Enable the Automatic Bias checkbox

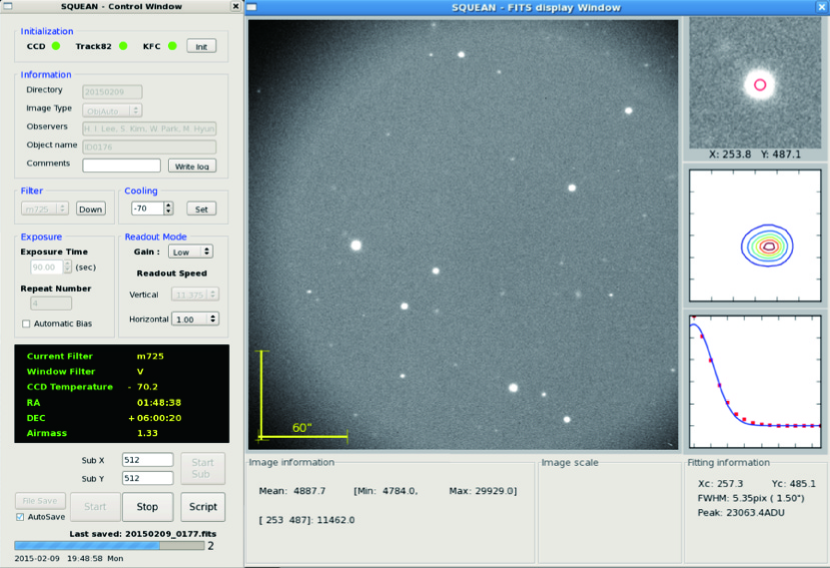coord(26,324)
